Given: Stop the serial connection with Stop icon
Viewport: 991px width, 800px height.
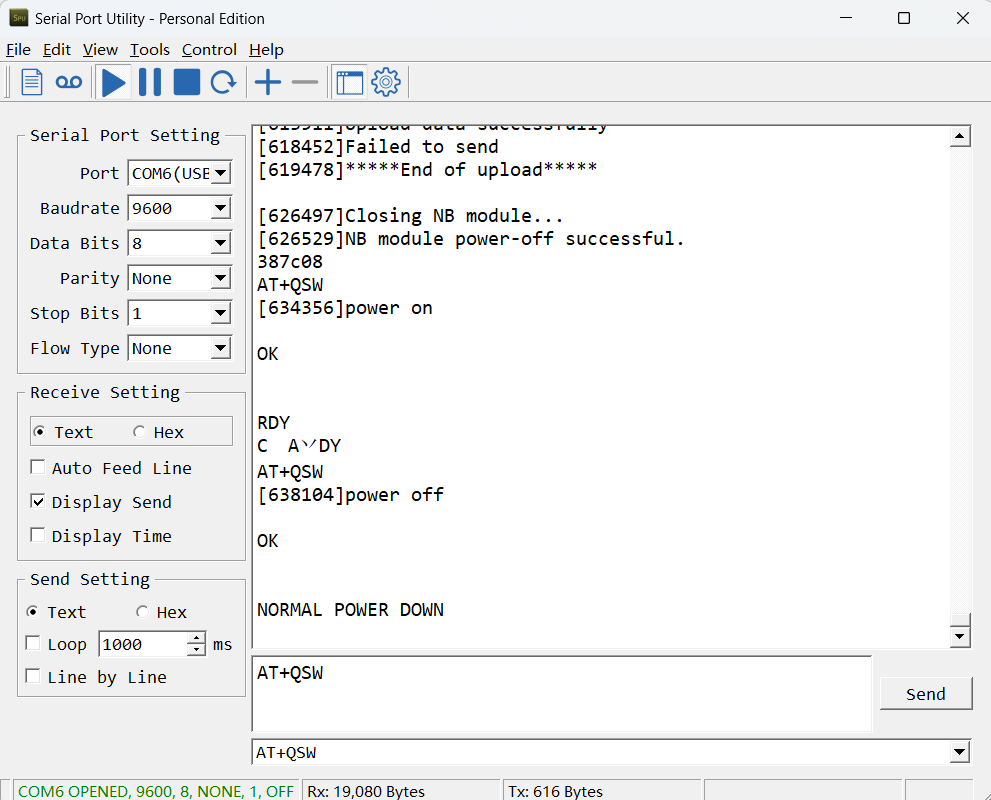Looking at the screenshot, I should point(186,82).
